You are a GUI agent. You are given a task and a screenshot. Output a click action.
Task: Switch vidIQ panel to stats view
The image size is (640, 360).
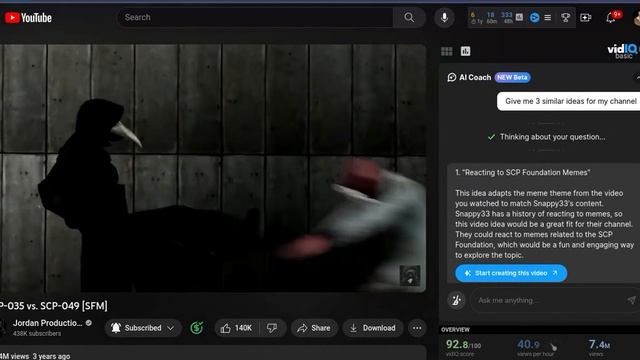[465, 51]
